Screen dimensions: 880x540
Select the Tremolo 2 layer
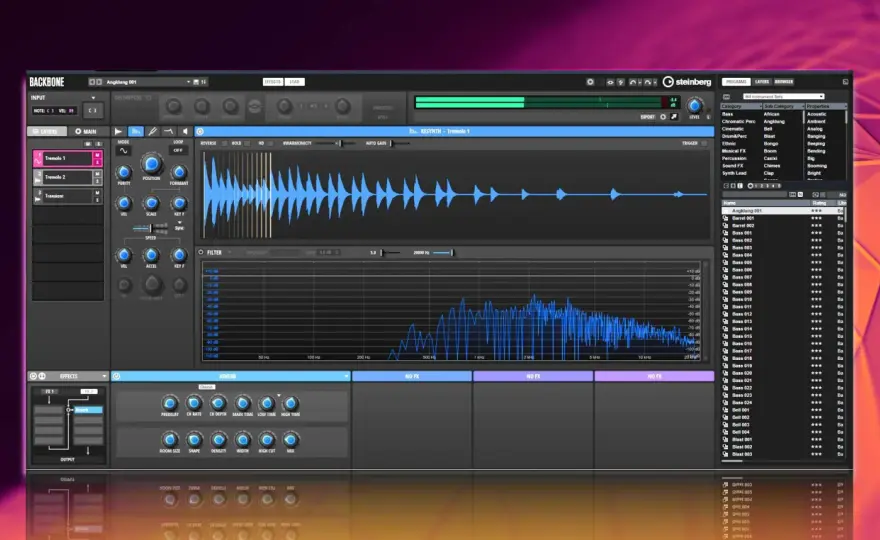tap(67, 177)
